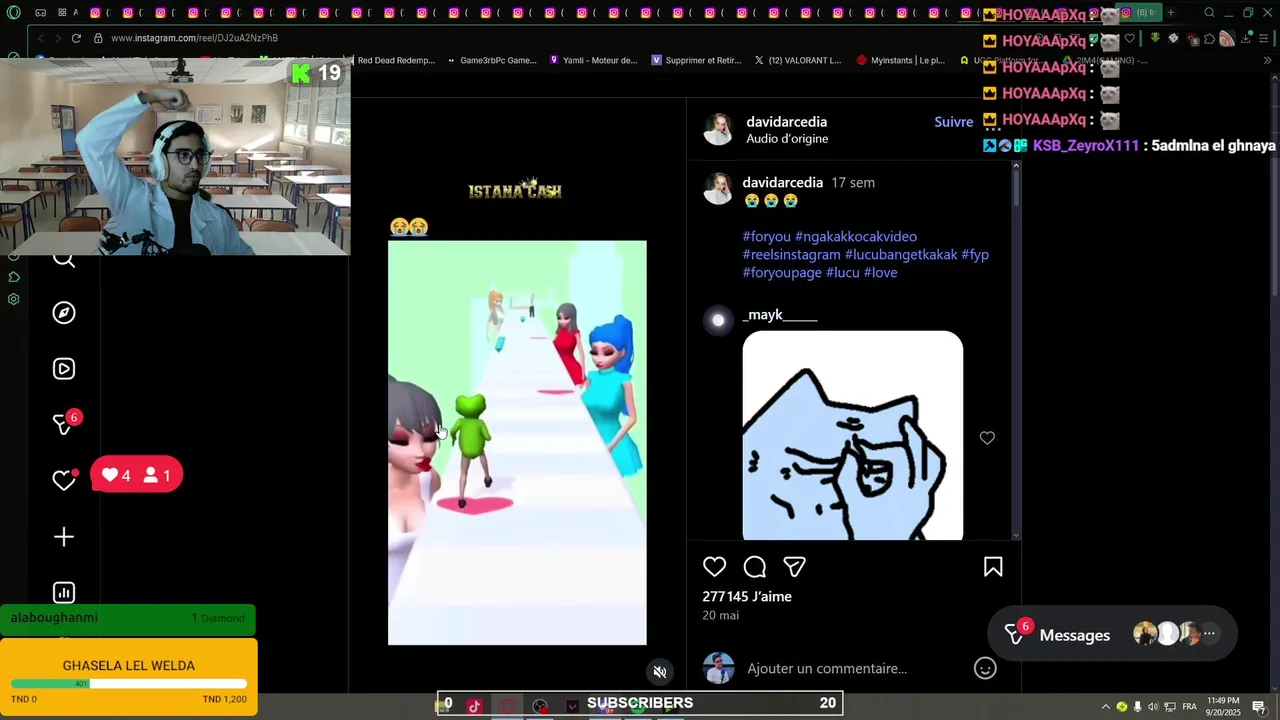
Task: Open Opera sidebar settings gear icon
Action: tap(14, 299)
